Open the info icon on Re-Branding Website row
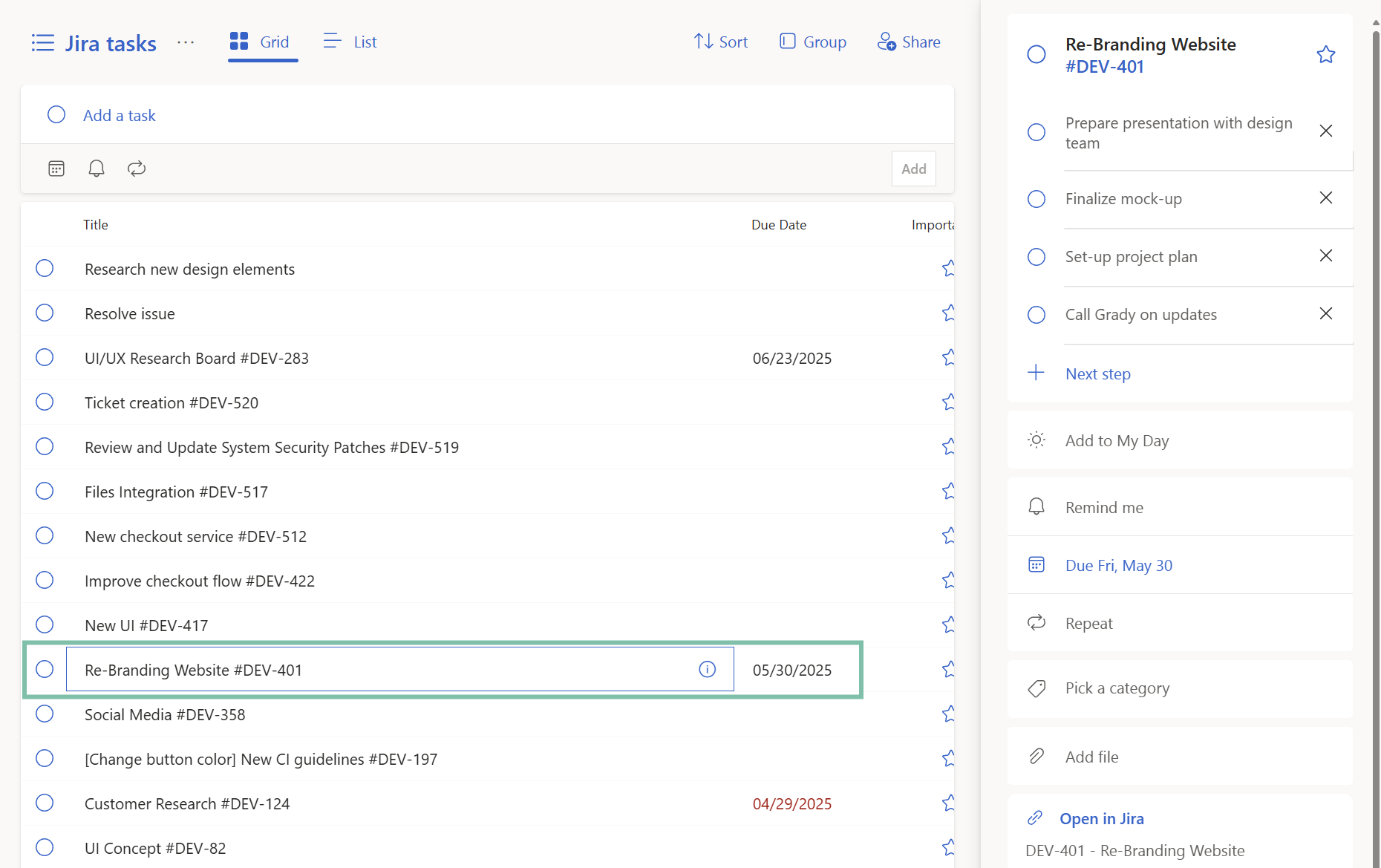Screen dimensions: 1381x868 tap(707, 670)
